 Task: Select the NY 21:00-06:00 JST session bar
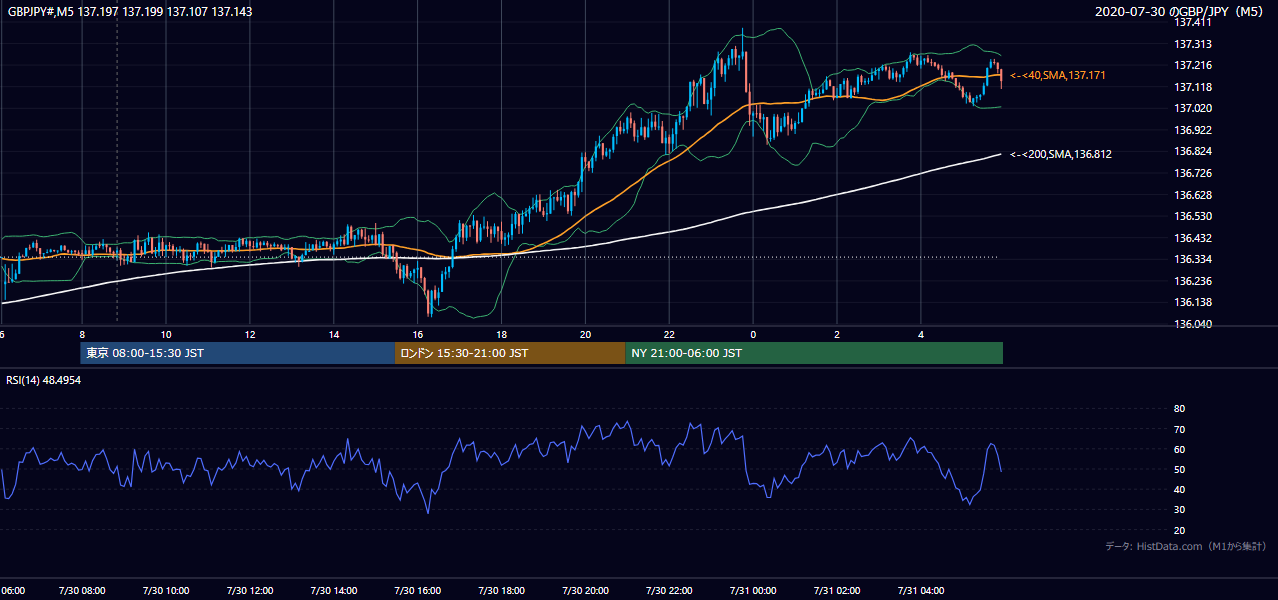coord(814,353)
